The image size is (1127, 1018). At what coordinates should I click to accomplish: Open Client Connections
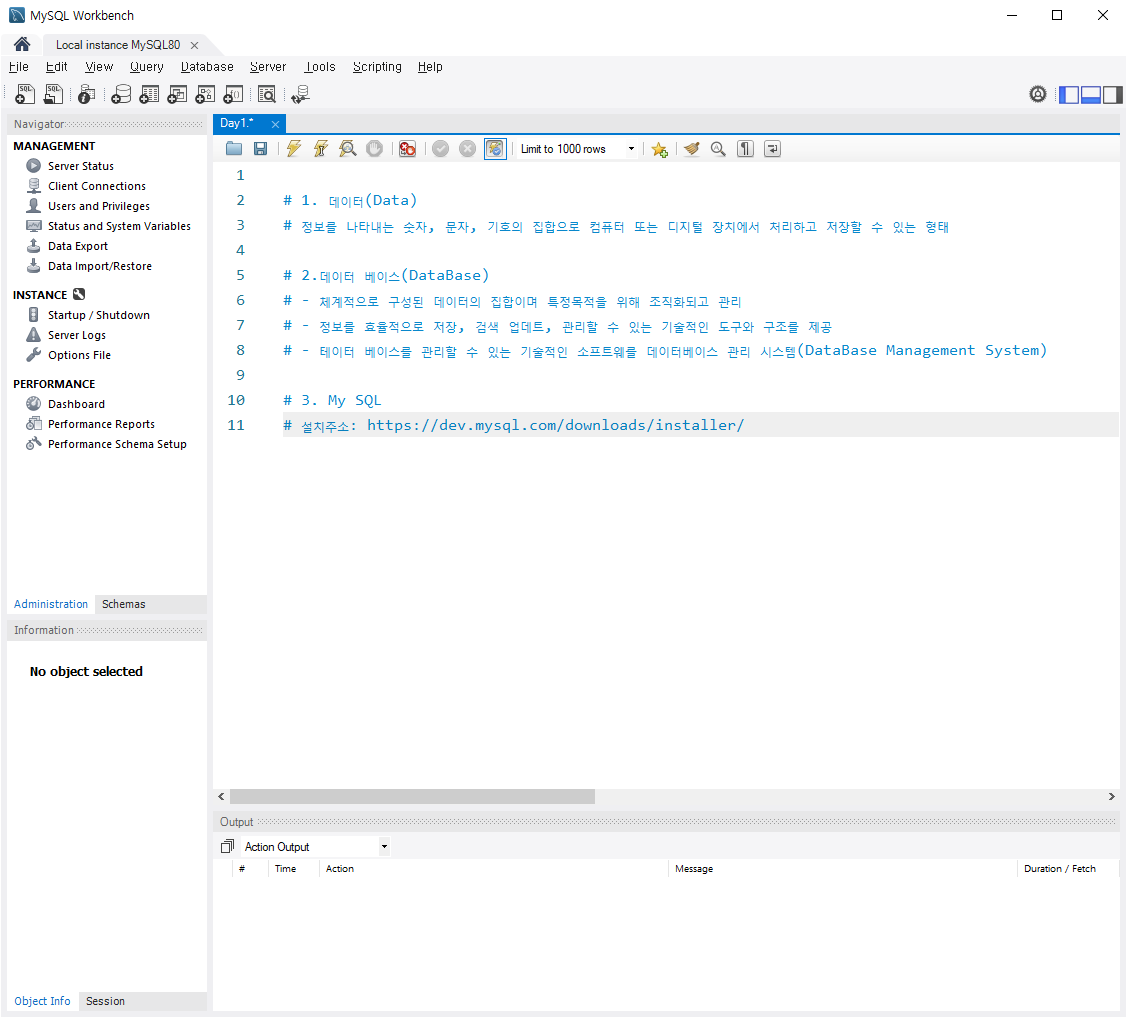(97, 186)
